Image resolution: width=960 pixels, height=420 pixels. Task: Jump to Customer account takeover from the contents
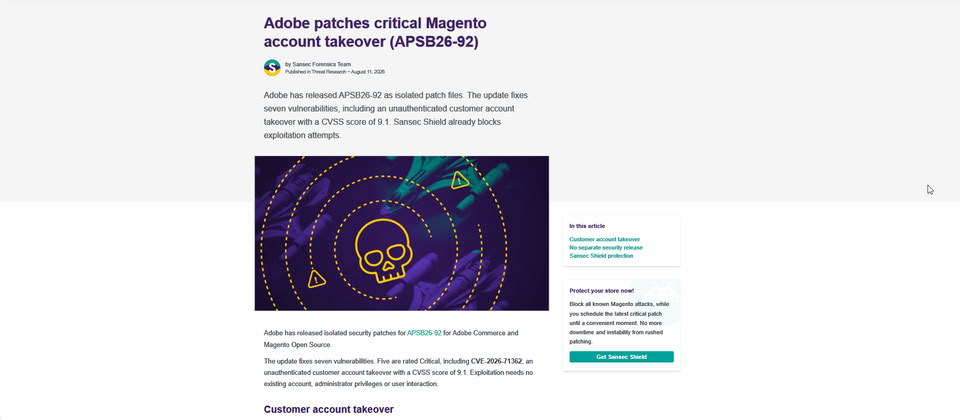604,239
